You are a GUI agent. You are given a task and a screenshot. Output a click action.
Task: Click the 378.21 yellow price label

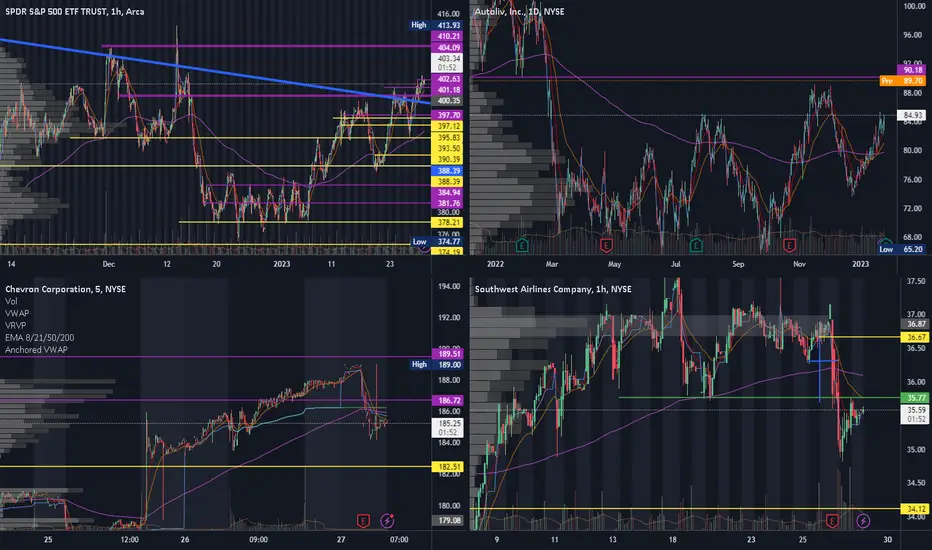pyautogui.click(x=448, y=222)
